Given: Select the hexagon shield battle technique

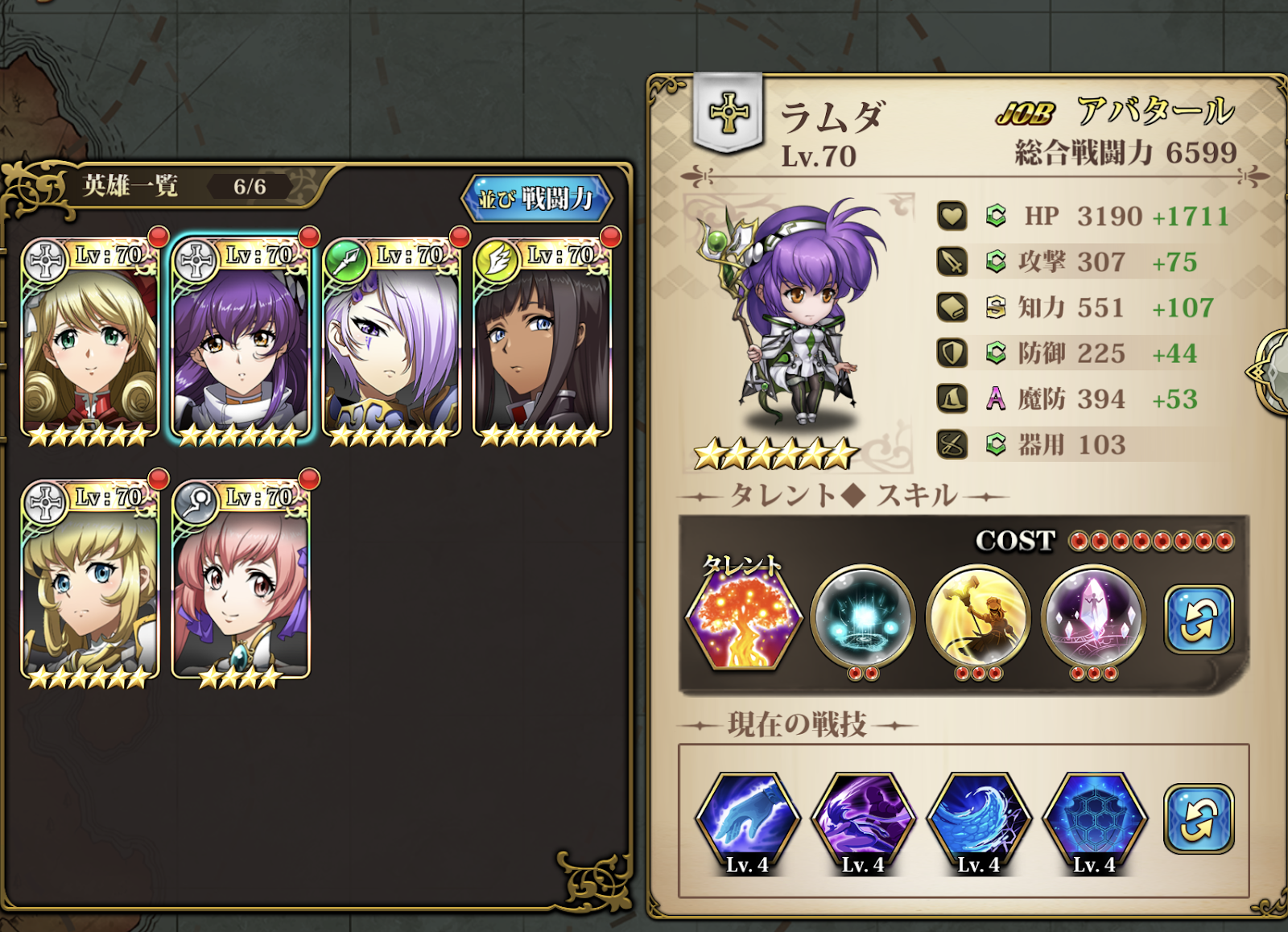Looking at the screenshot, I should point(1094,823).
